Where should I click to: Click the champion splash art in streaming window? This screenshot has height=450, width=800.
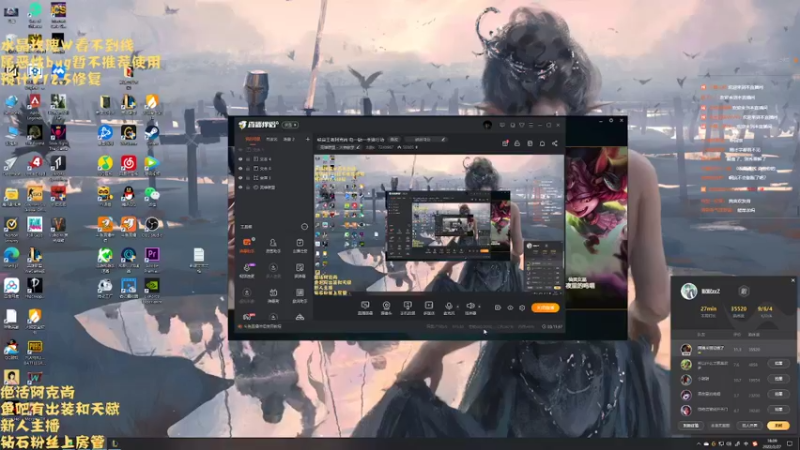pyautogui.click(x=595, y=227)
